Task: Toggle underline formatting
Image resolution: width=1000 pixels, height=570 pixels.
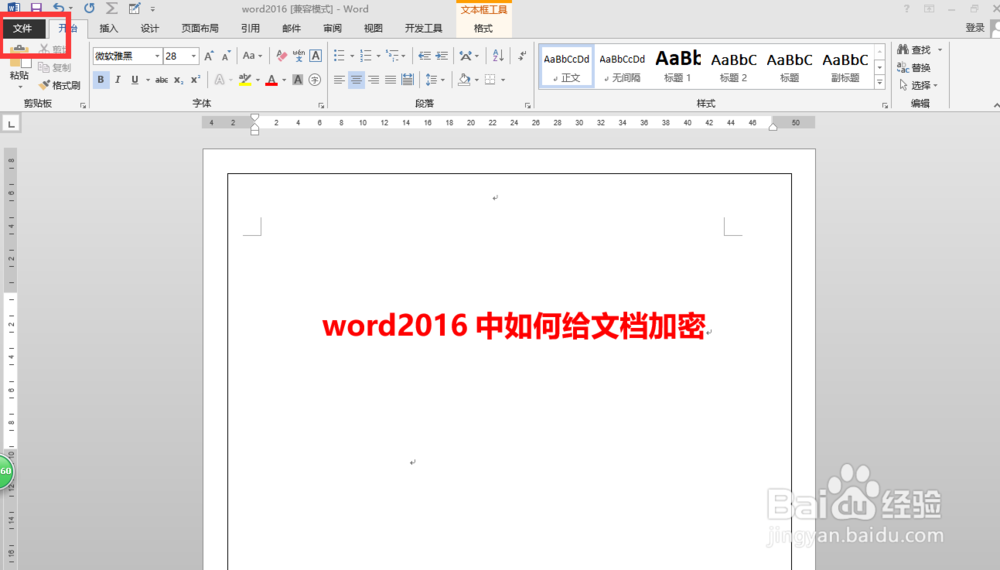Action: point(135,80)
